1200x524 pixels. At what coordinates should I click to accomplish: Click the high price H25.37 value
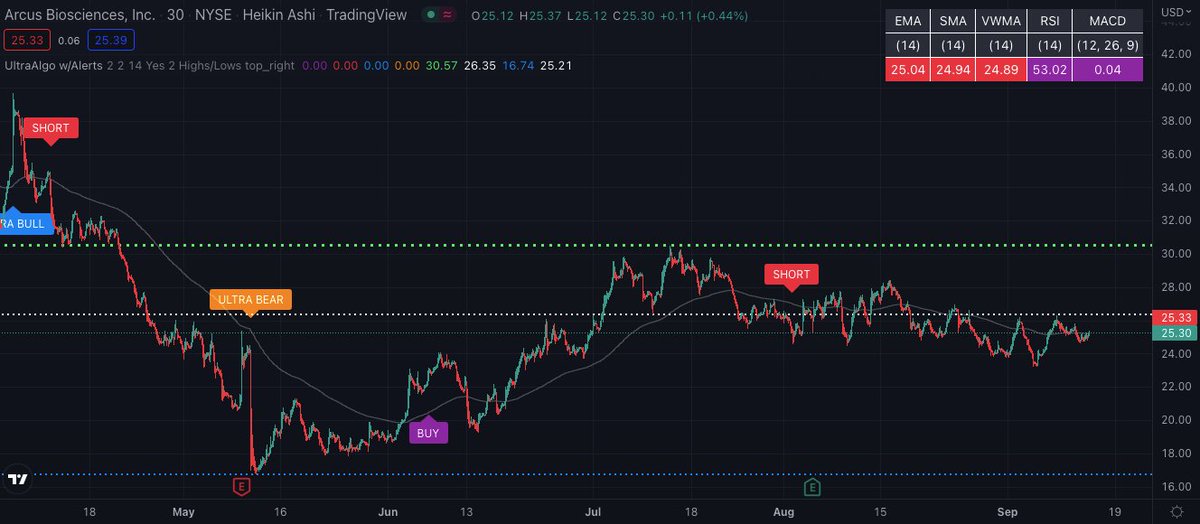pyautogui.click(x=541, y=16)
